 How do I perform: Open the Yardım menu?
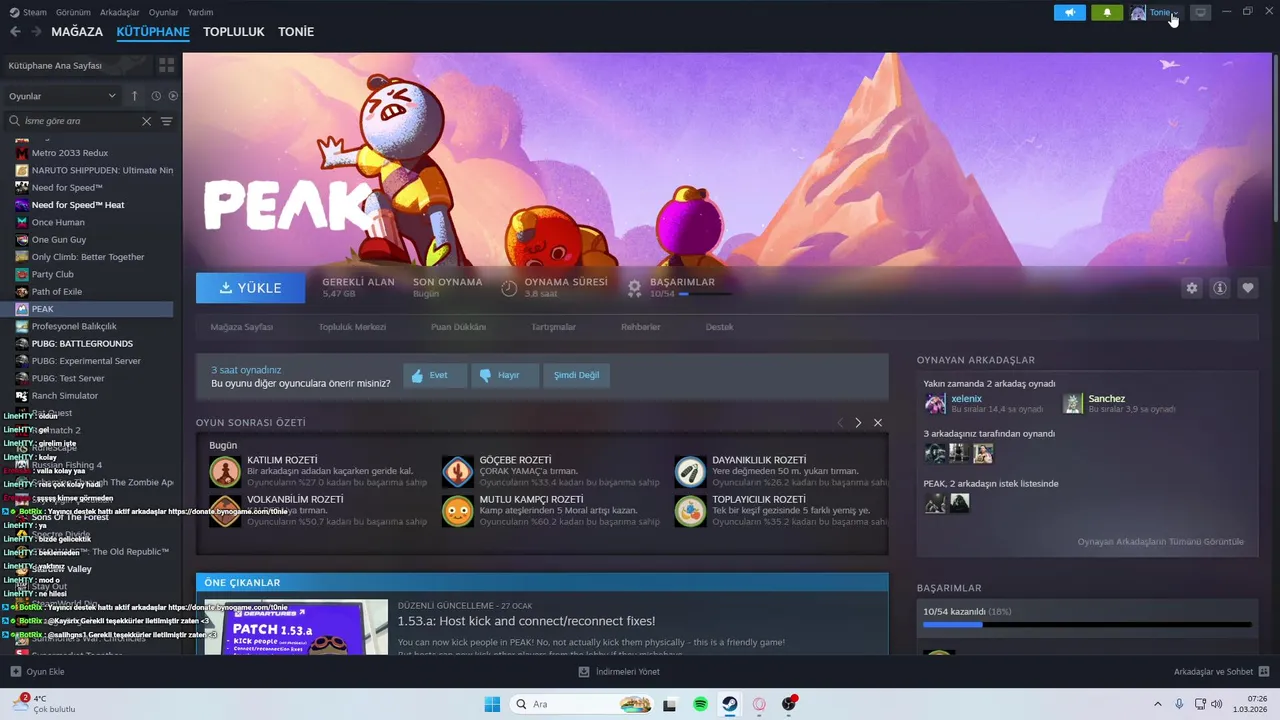[201, 12]
